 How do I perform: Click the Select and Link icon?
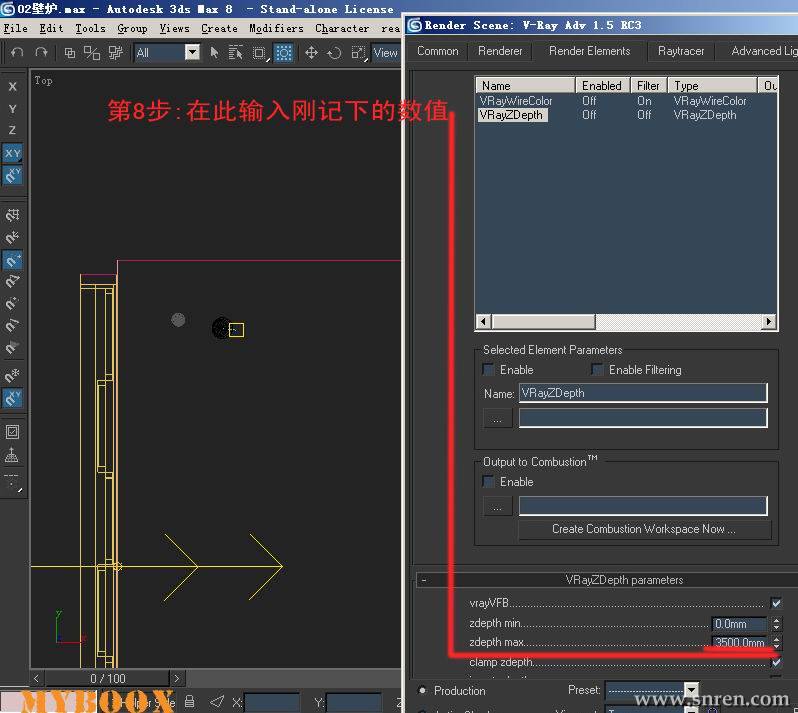70,52
